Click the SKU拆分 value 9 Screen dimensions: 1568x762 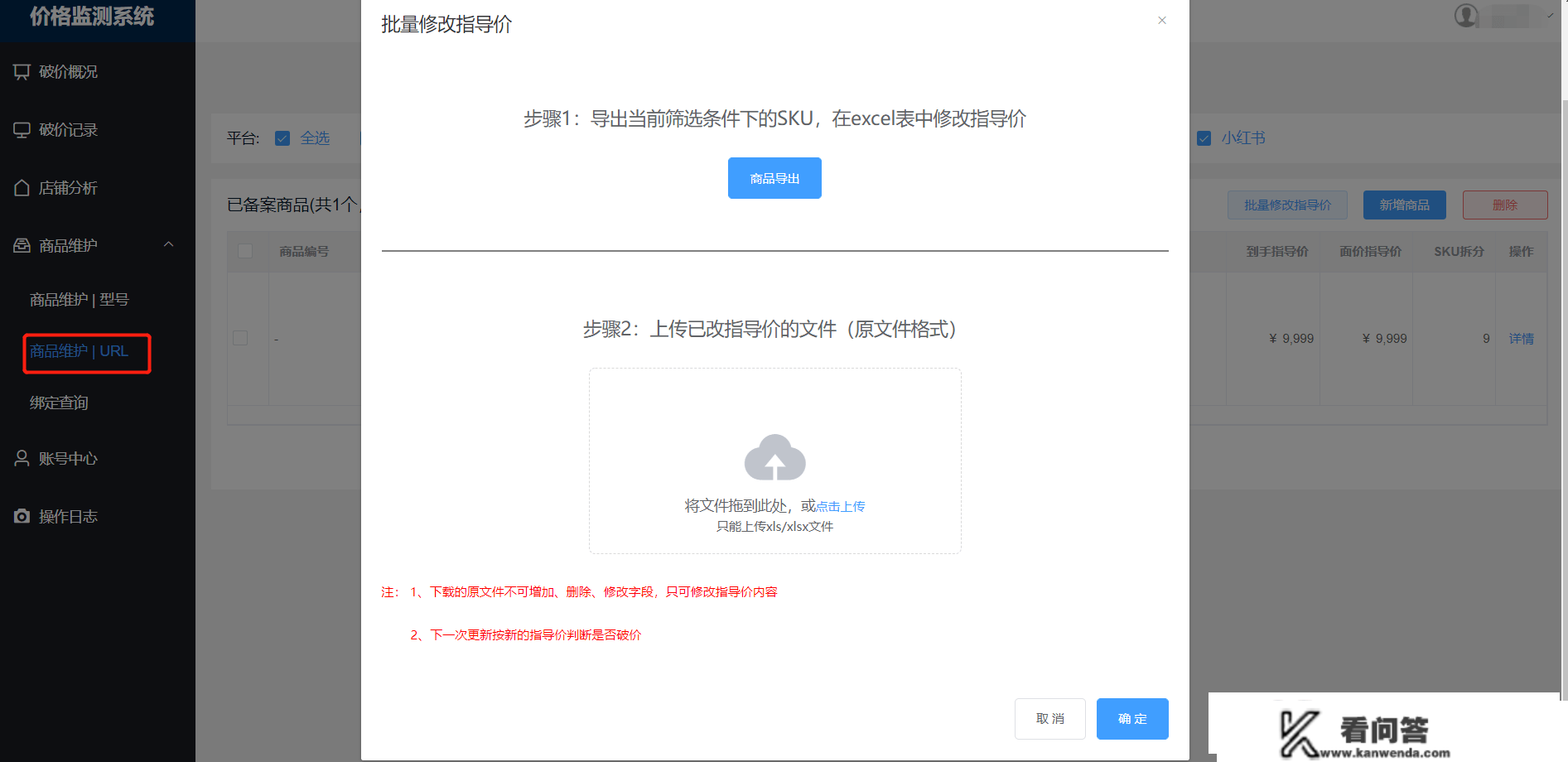tap(1486, 339)
